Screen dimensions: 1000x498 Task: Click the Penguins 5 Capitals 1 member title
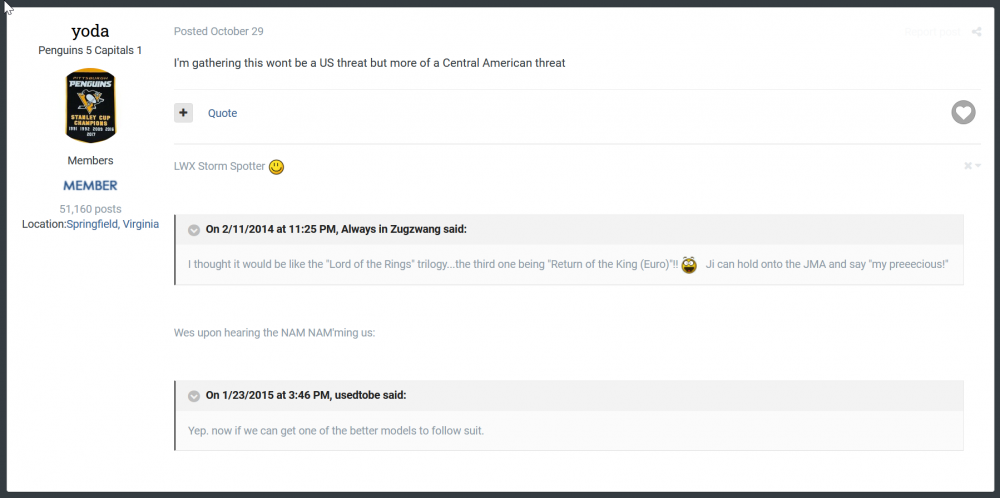point(90,50)
